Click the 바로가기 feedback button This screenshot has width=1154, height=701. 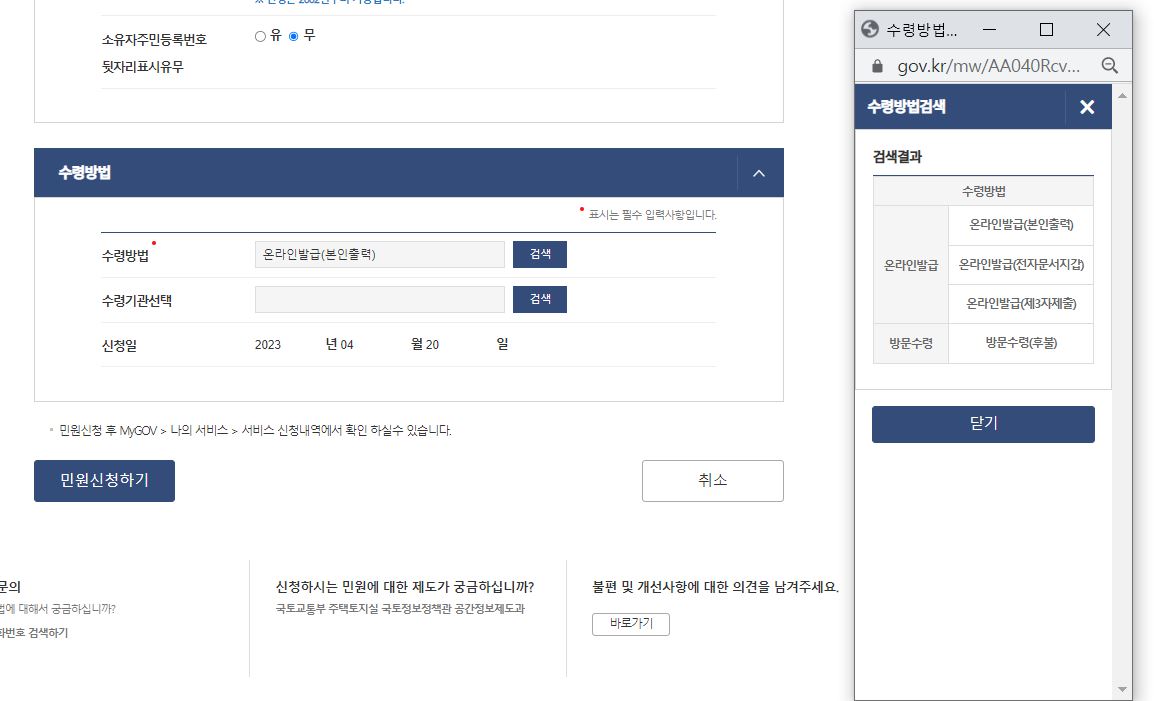click(631, 623)
